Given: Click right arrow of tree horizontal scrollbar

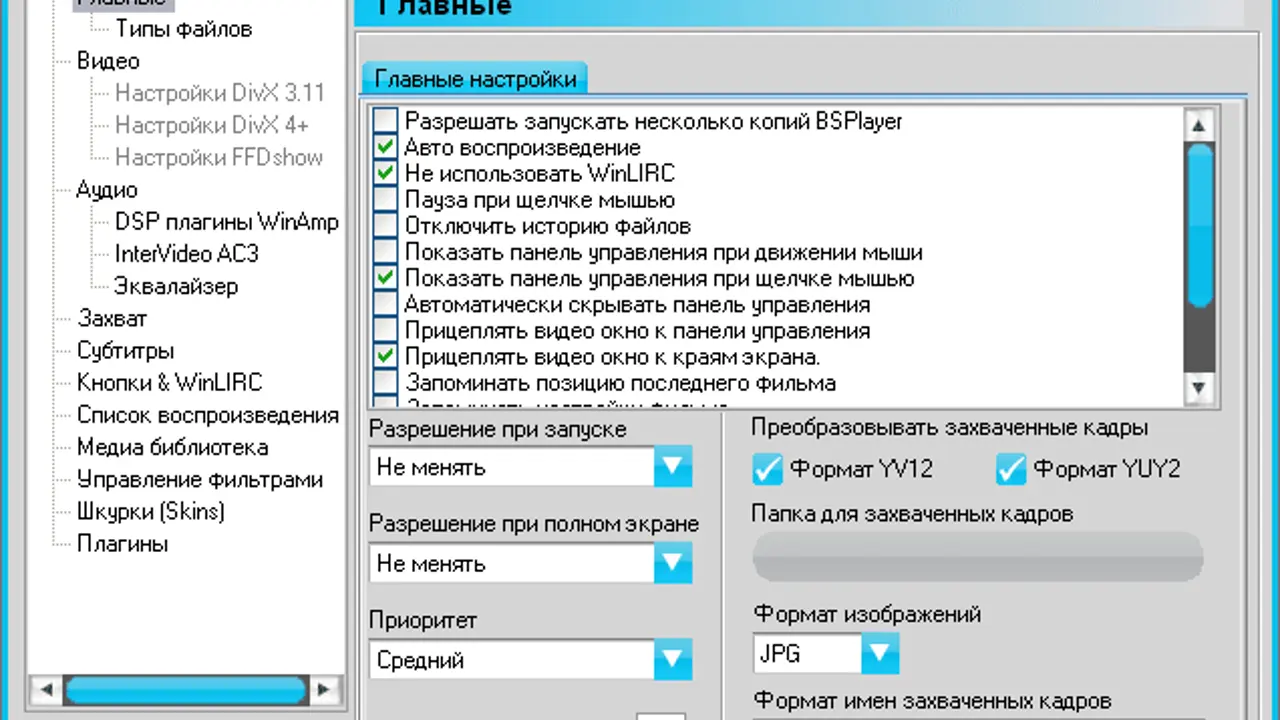Looking at the screenshot, I should [x=323, y=689].
